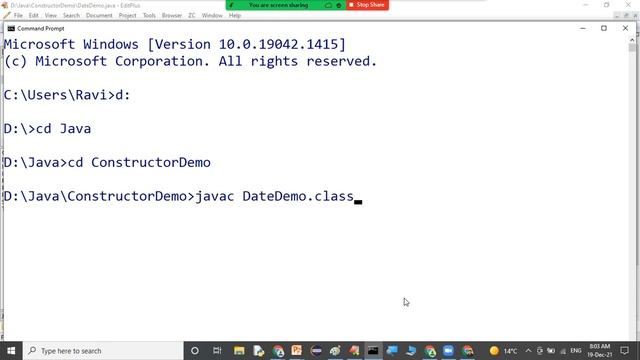Click the 14°C weather widget
The width and height of the screenshot is (640, 360).
coord(503,351)
